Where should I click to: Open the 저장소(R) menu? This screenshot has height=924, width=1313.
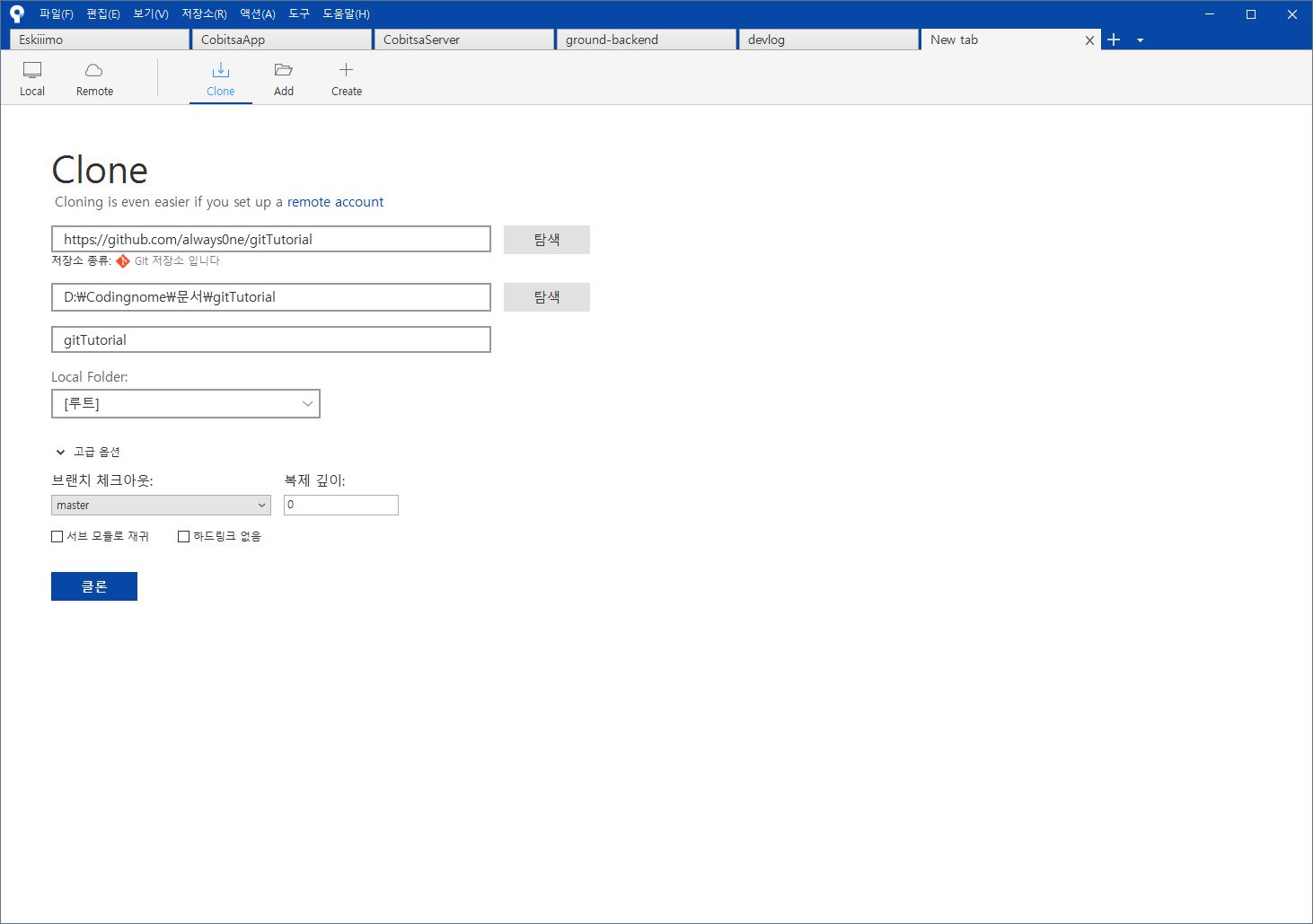204,13
